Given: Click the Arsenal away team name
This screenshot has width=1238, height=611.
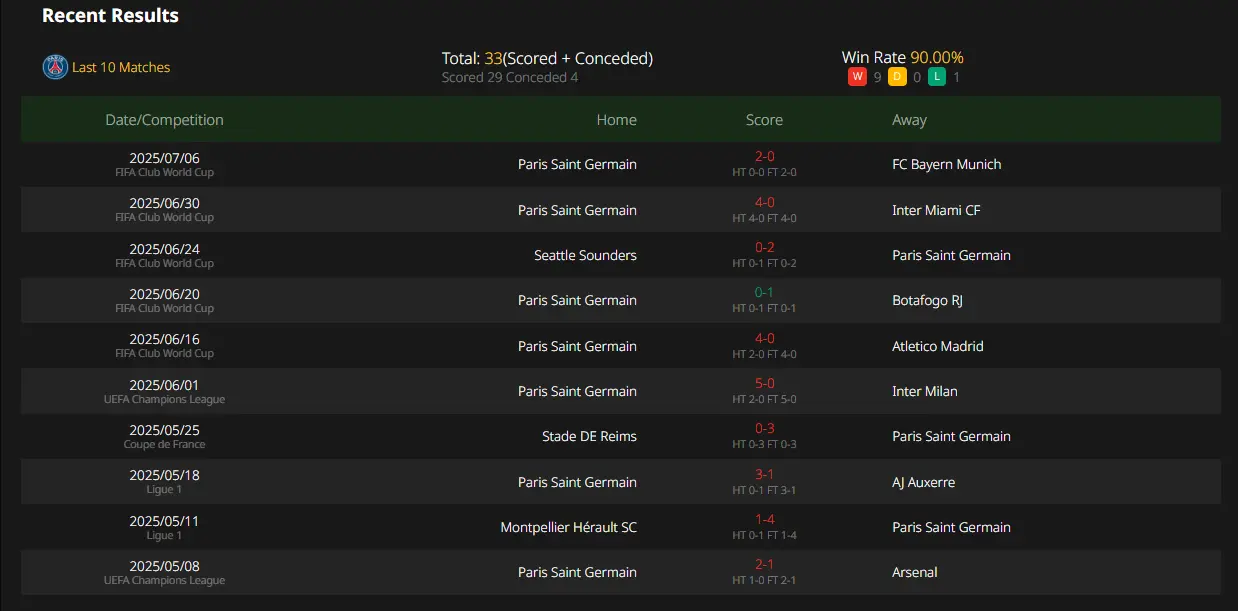Looking at the screenshot, I should pos(915,572).
